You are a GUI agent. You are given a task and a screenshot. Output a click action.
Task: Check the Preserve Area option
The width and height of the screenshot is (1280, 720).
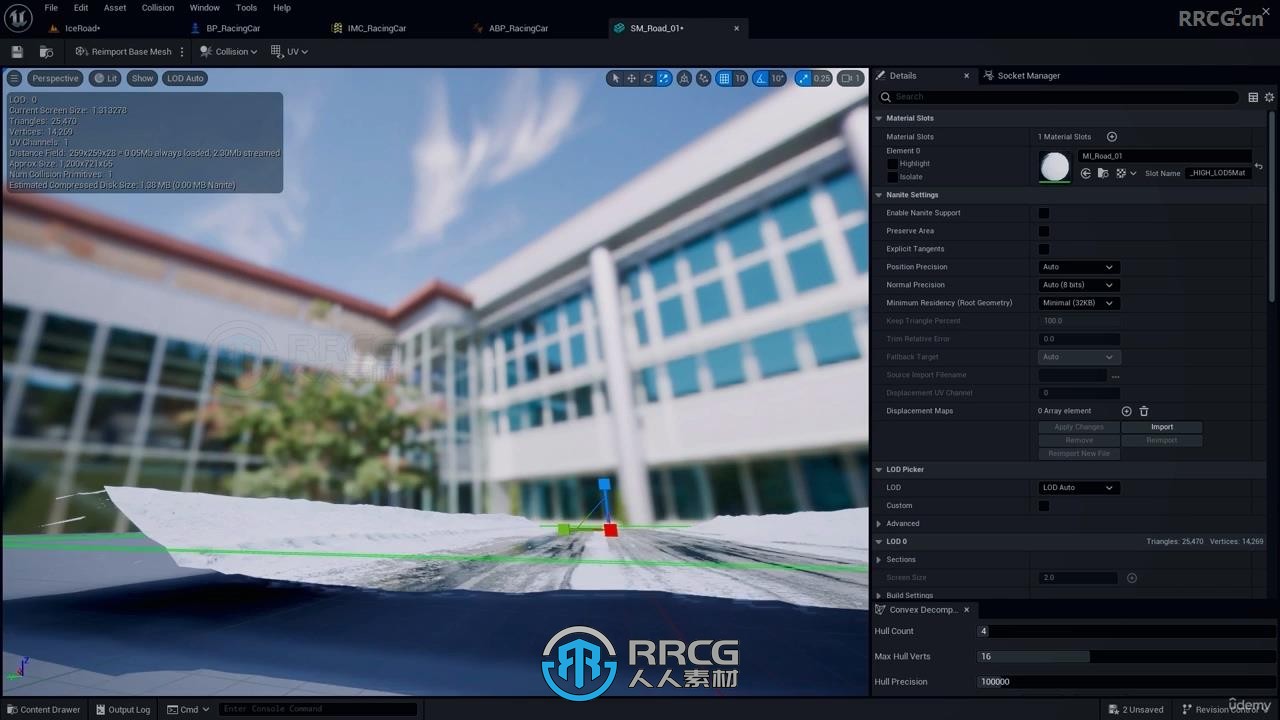(x=1043, y=231)
